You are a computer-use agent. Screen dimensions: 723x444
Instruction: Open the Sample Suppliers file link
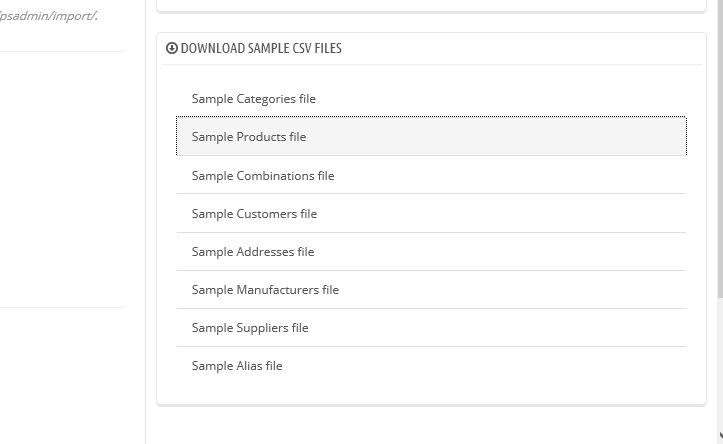[x=250, y=327]
